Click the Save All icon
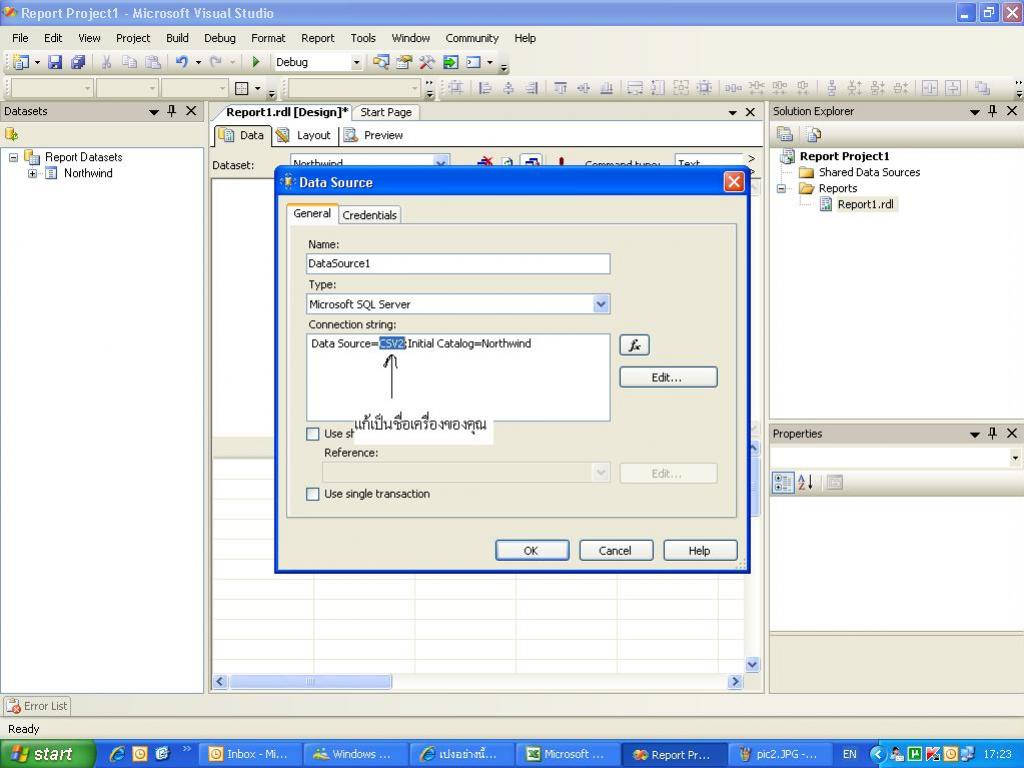The image size is (1024, 768). (78, 62)
